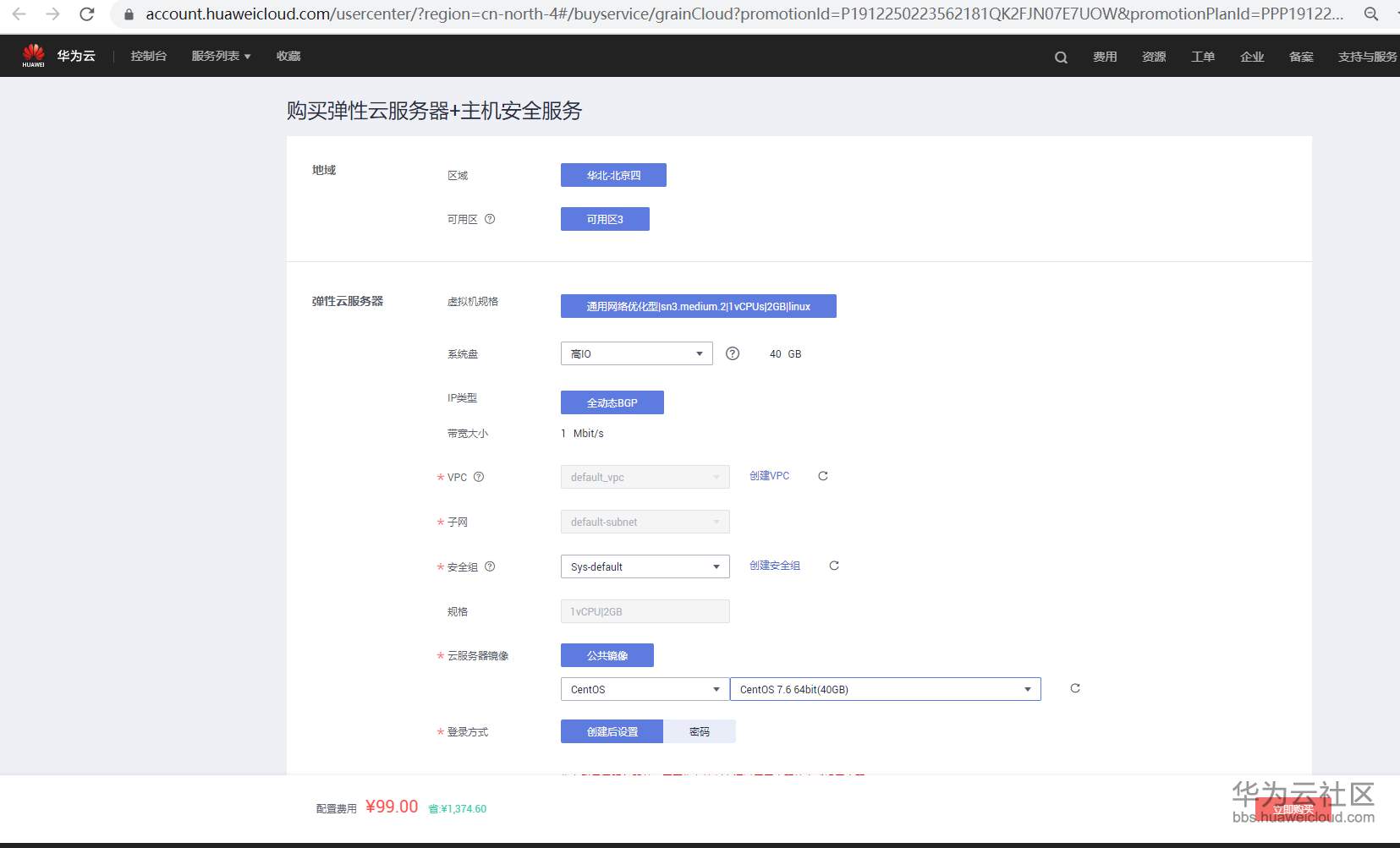The height and width of the screenshot is (848, 1400).
Task: Expand the CentOS 7.6 64bit image dropdown
Action: coord(886,689)
